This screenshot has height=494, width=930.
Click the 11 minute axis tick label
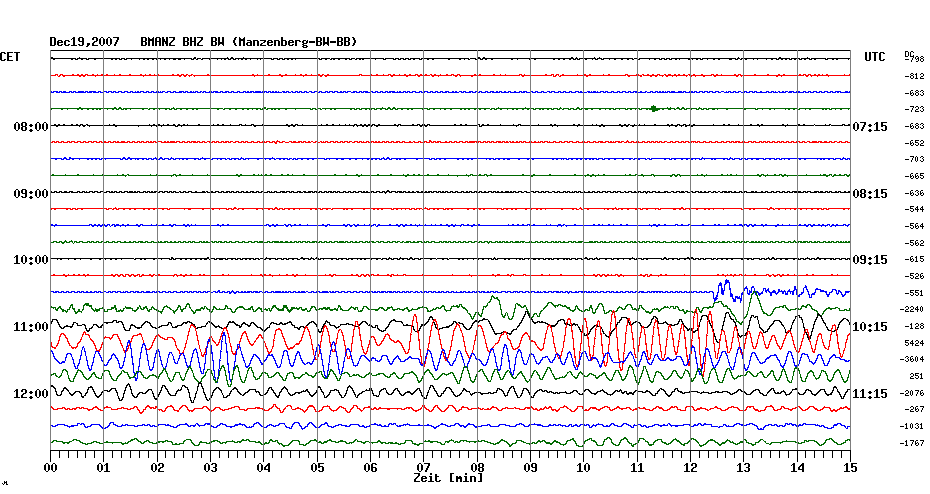tap(637, 468)
